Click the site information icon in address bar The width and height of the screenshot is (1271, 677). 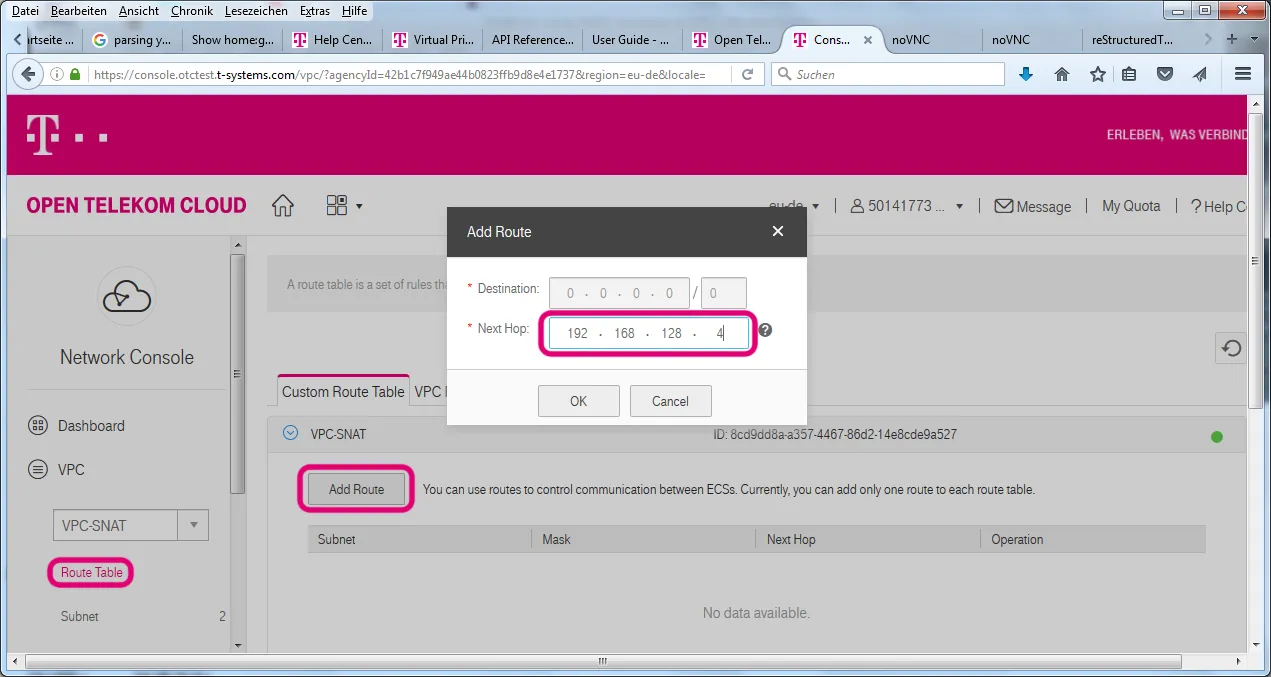click(56, 74)
